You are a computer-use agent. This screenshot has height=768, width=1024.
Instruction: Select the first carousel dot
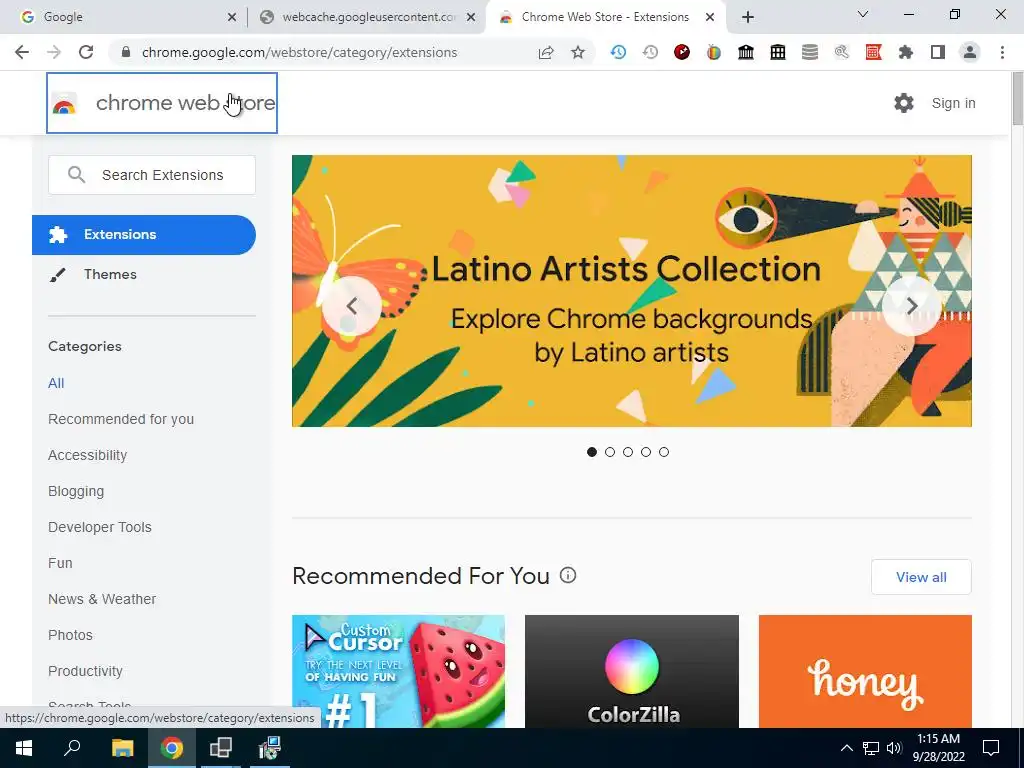point(592,452)
